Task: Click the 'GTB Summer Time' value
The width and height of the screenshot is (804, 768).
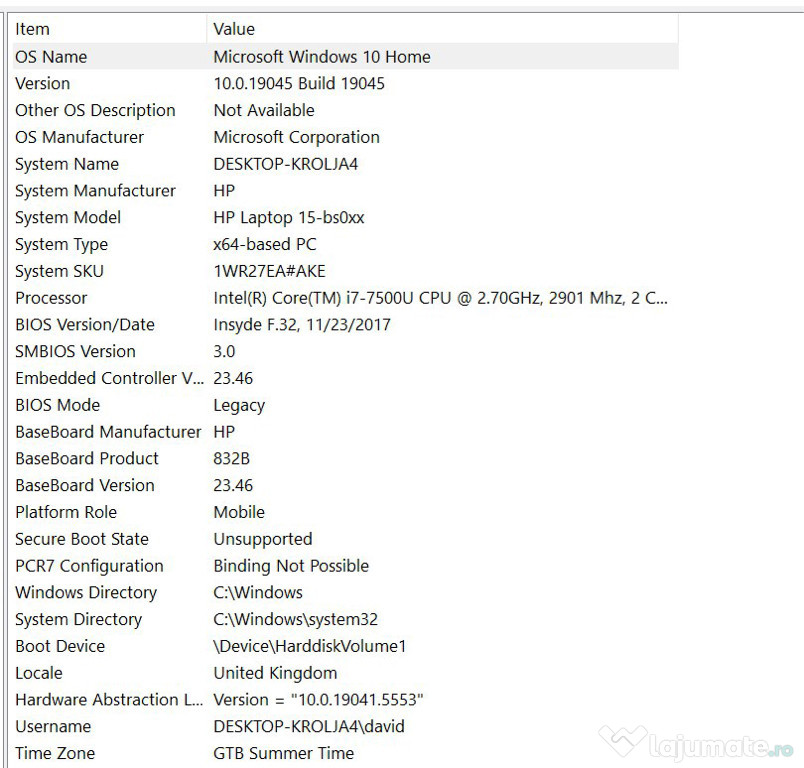Action: click(284, 753)
